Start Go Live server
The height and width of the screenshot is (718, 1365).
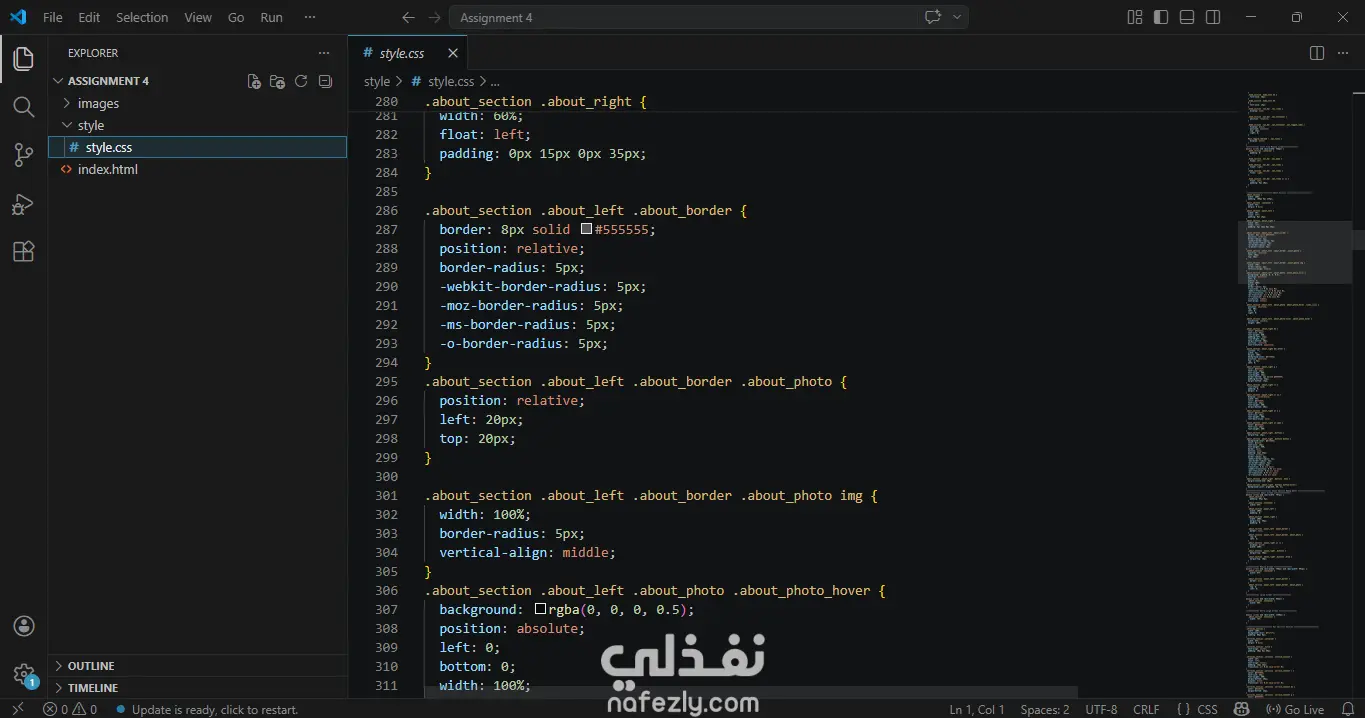pyautogui.click(x=1294, y=709)
